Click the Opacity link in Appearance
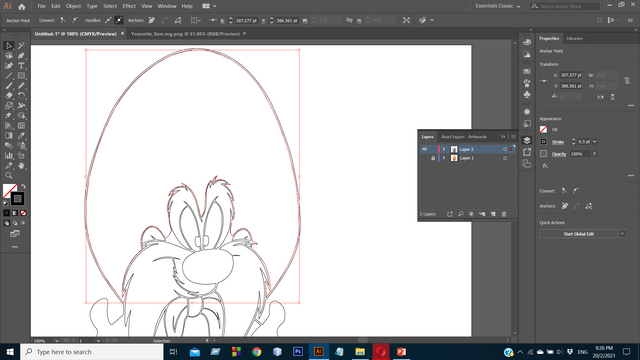The height and width of the screenshot is (360, 640). coord(559,154)
